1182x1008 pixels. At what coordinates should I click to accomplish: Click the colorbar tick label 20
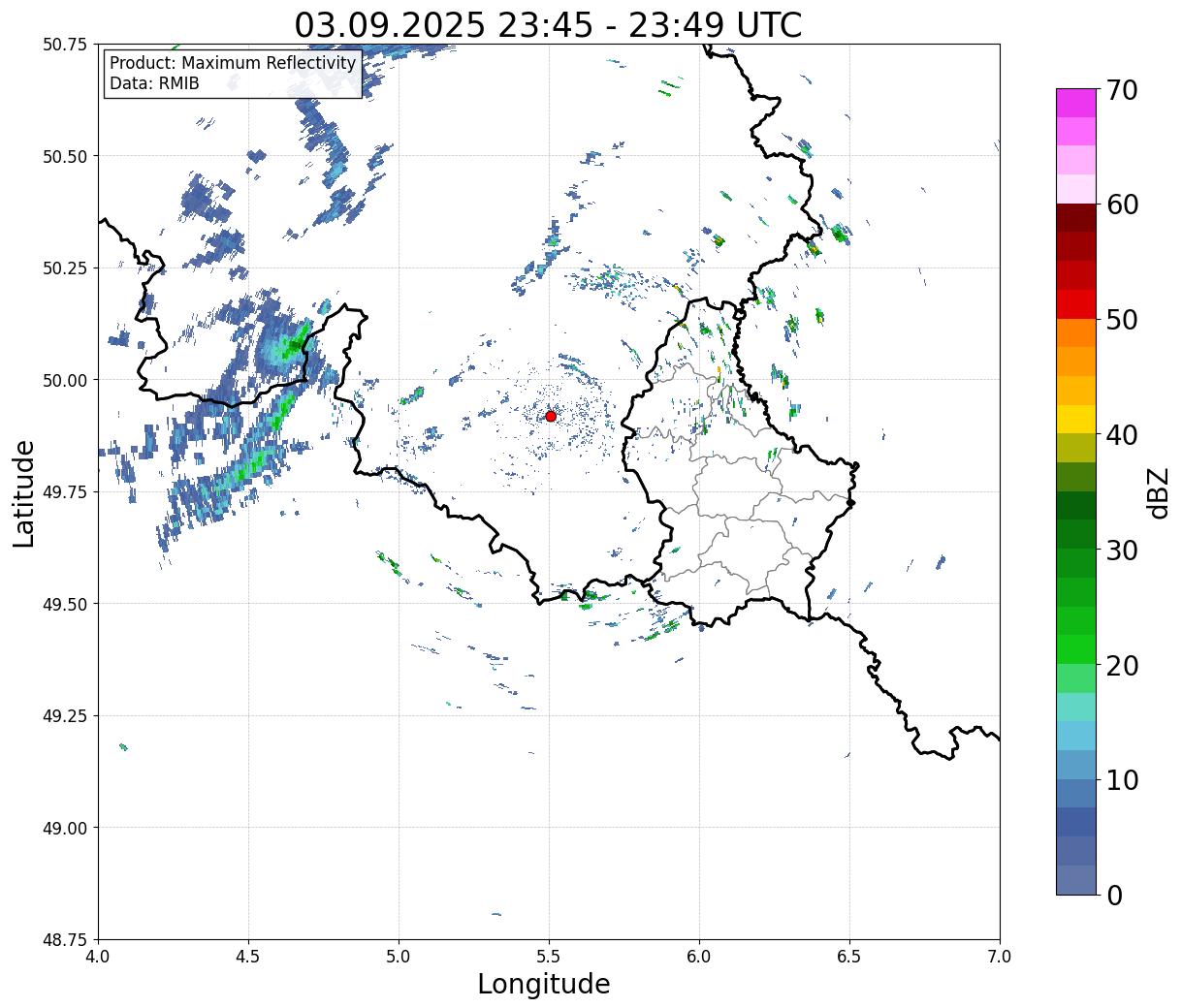[1122, 666]
